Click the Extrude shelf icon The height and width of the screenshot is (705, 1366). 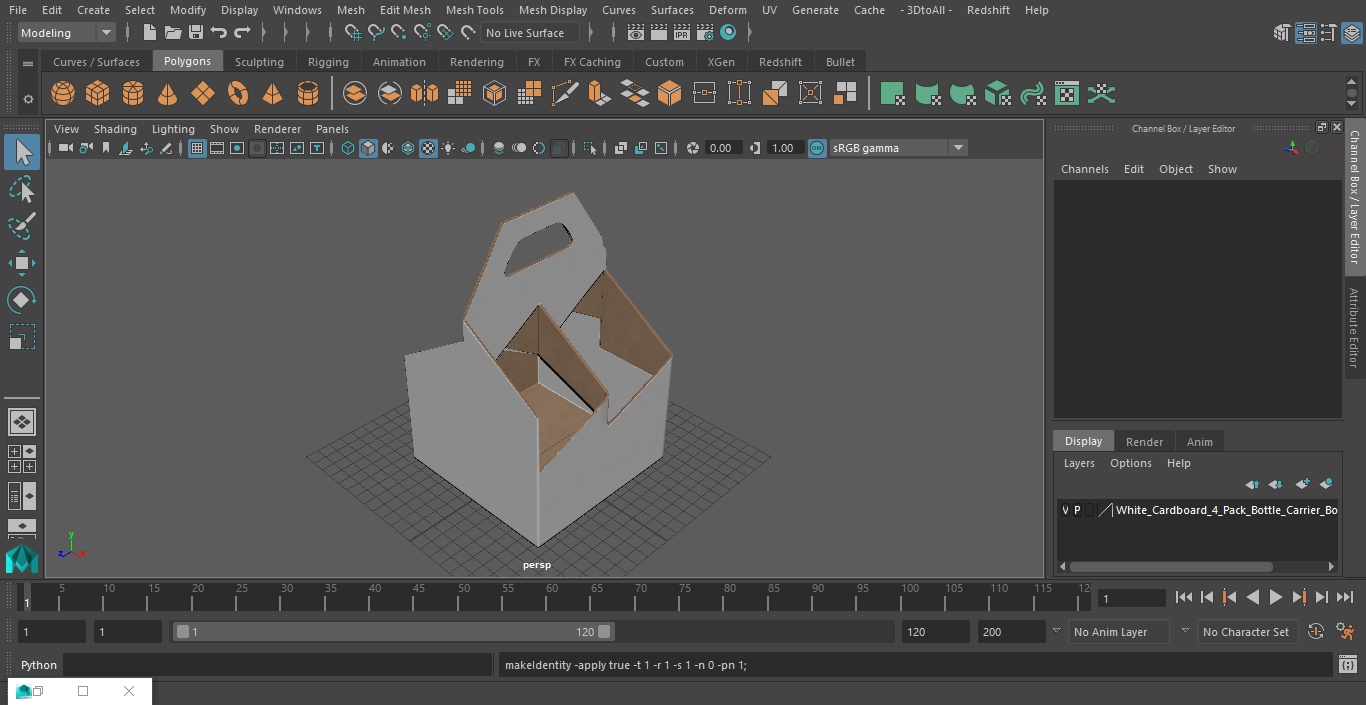(x=599, y=94)
